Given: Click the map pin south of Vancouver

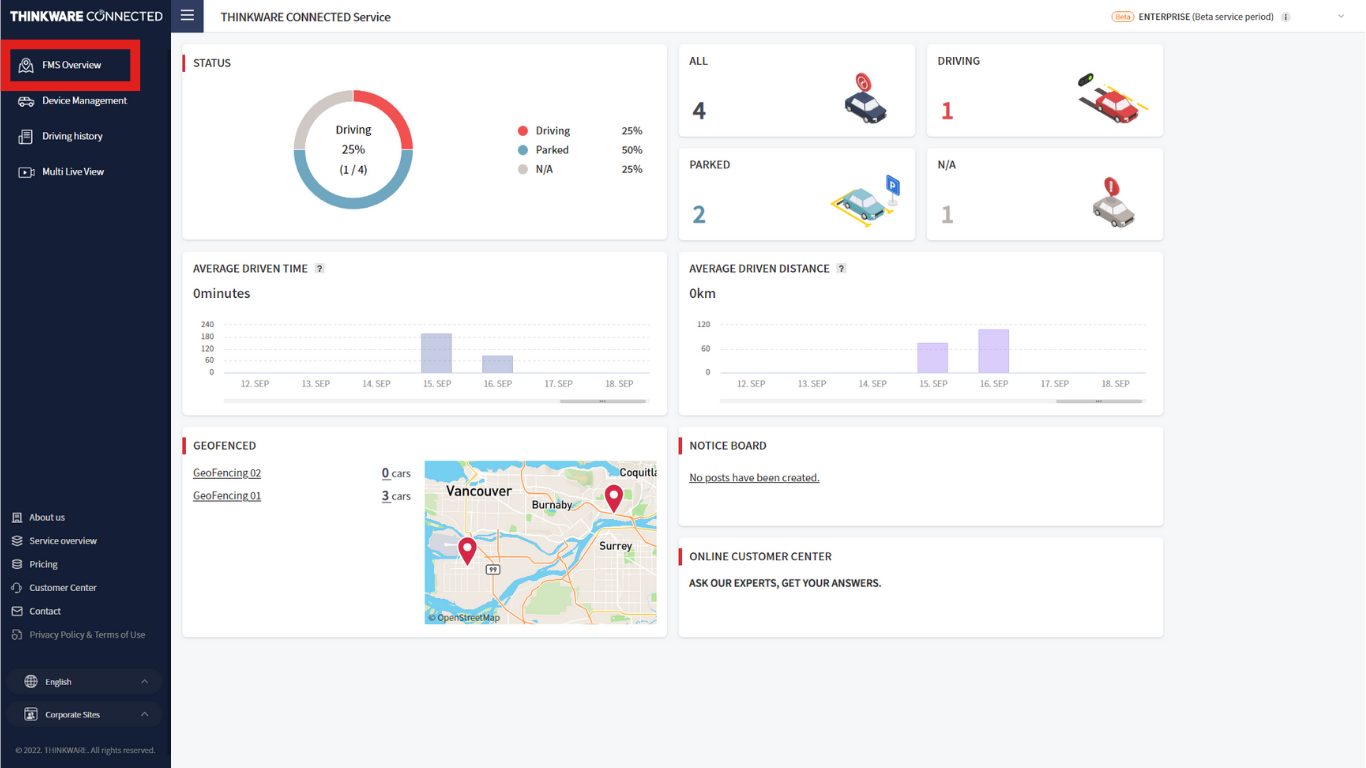Looking at the screenshot, I should (467, 551).
